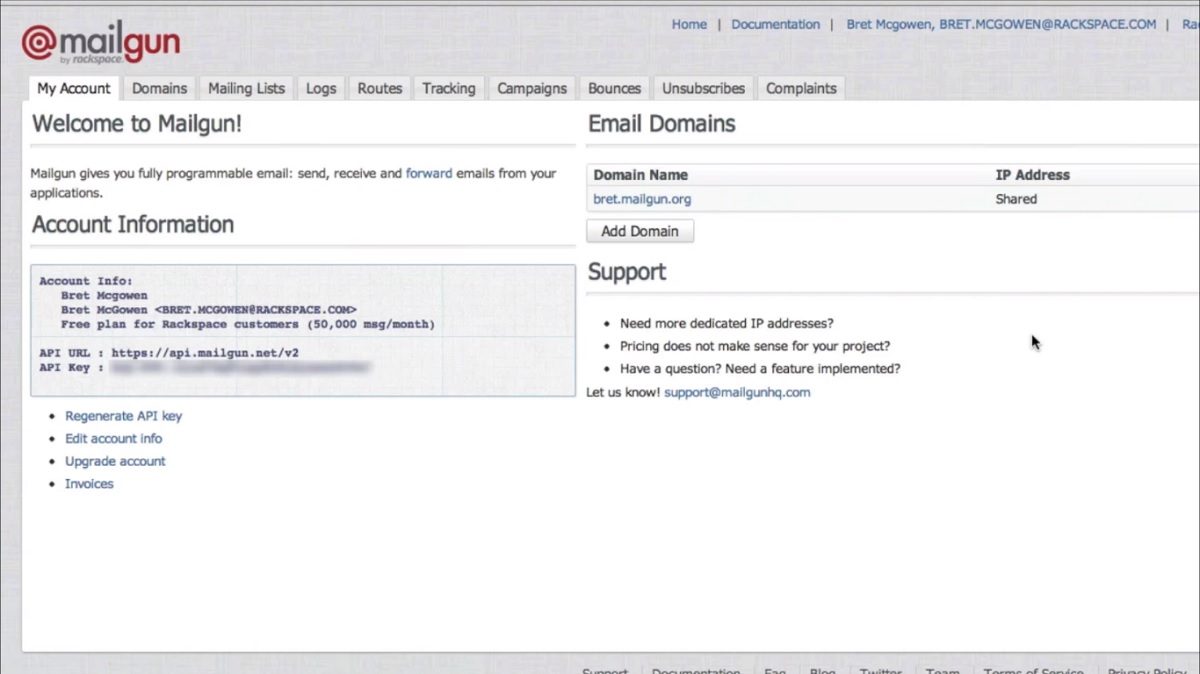Open the Logs tab

(x=320, y=88)
